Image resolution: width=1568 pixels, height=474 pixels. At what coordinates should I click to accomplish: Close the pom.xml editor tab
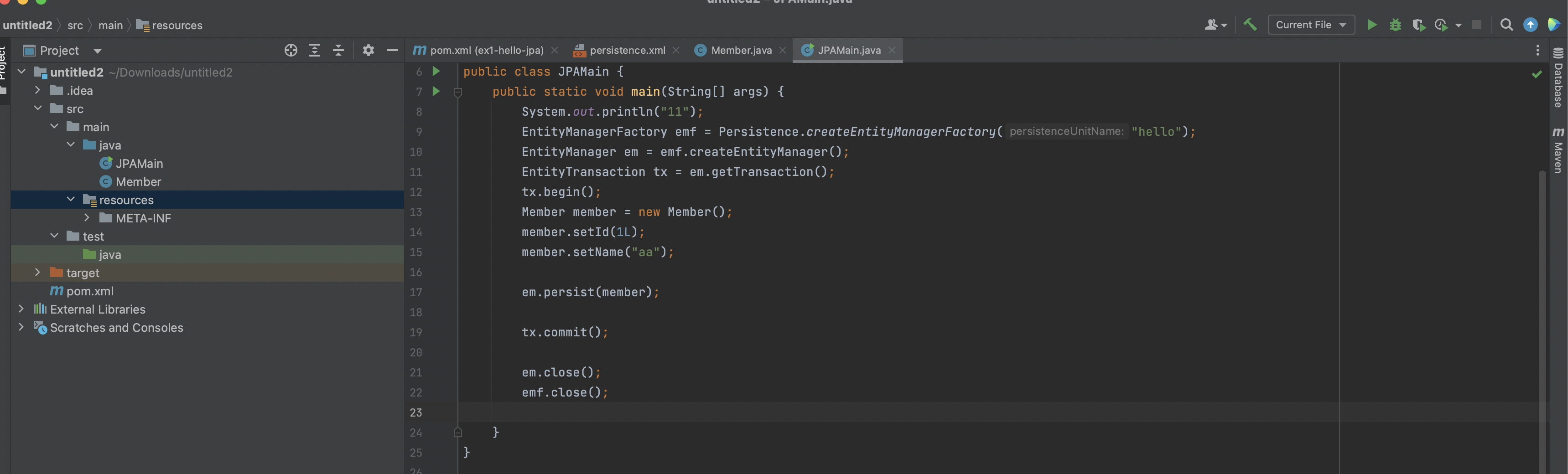[x=555, y=51]
